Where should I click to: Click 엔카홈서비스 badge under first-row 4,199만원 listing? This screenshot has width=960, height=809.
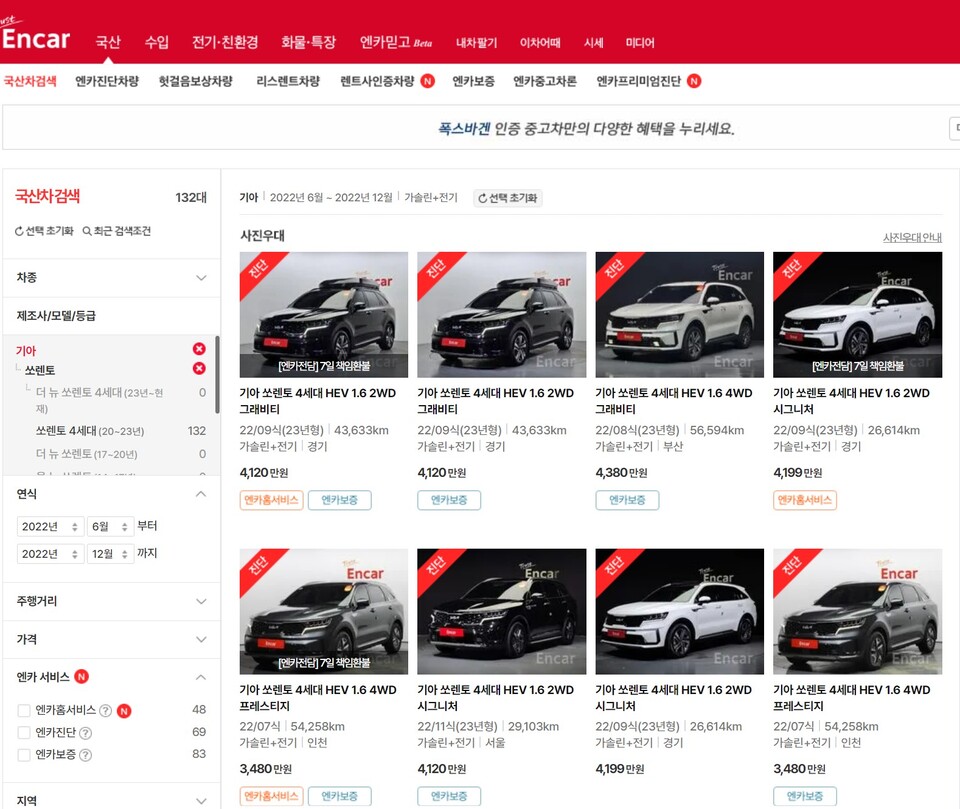click(x=804, y=500)
